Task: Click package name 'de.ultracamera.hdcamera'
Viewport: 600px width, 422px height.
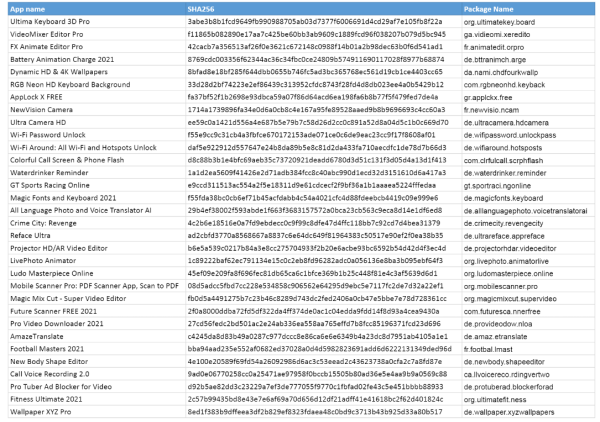Action: tap(506, 123)
